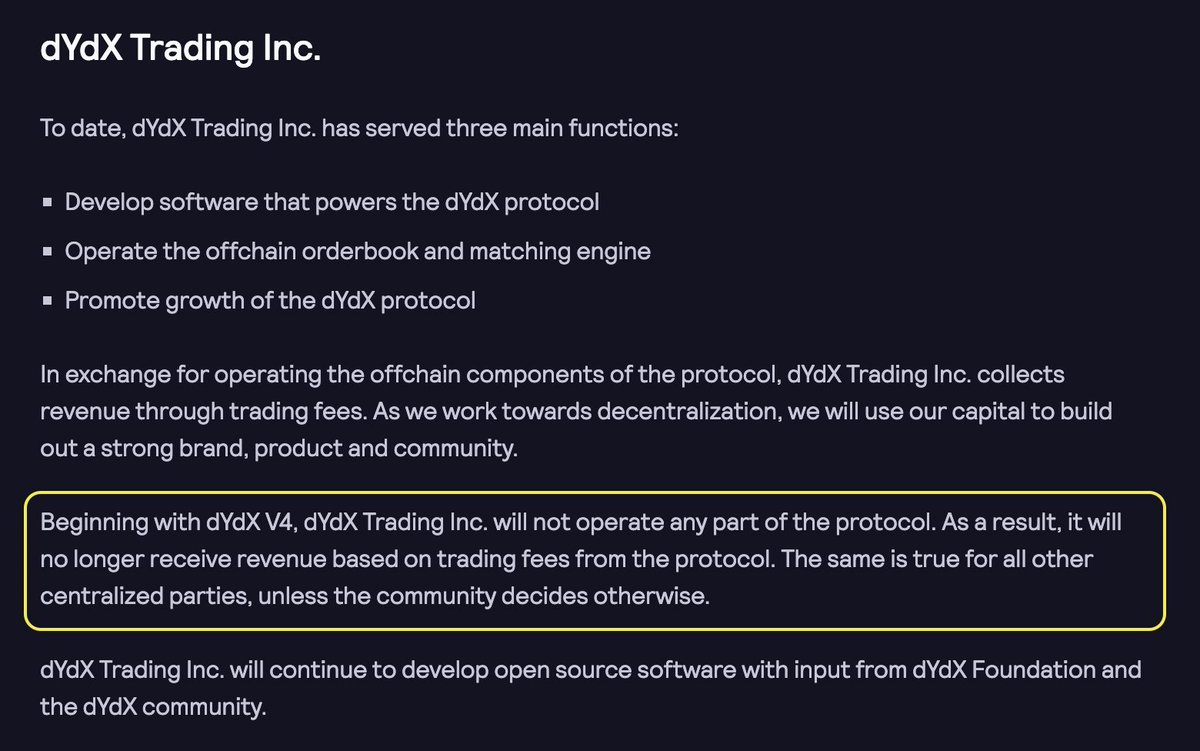
Task: Click the final line "the dYdX community."
Action: click(154, 707)
